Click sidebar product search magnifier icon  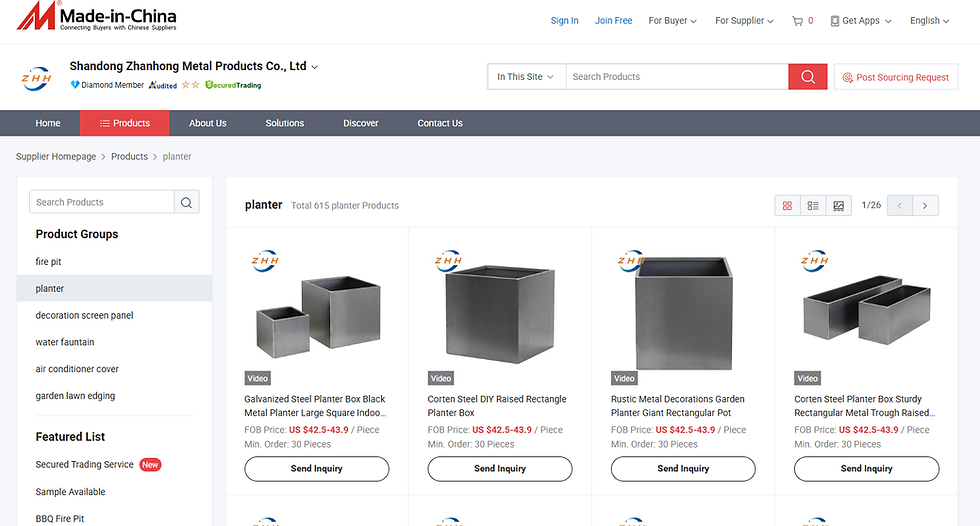click(x=186, y=202)
